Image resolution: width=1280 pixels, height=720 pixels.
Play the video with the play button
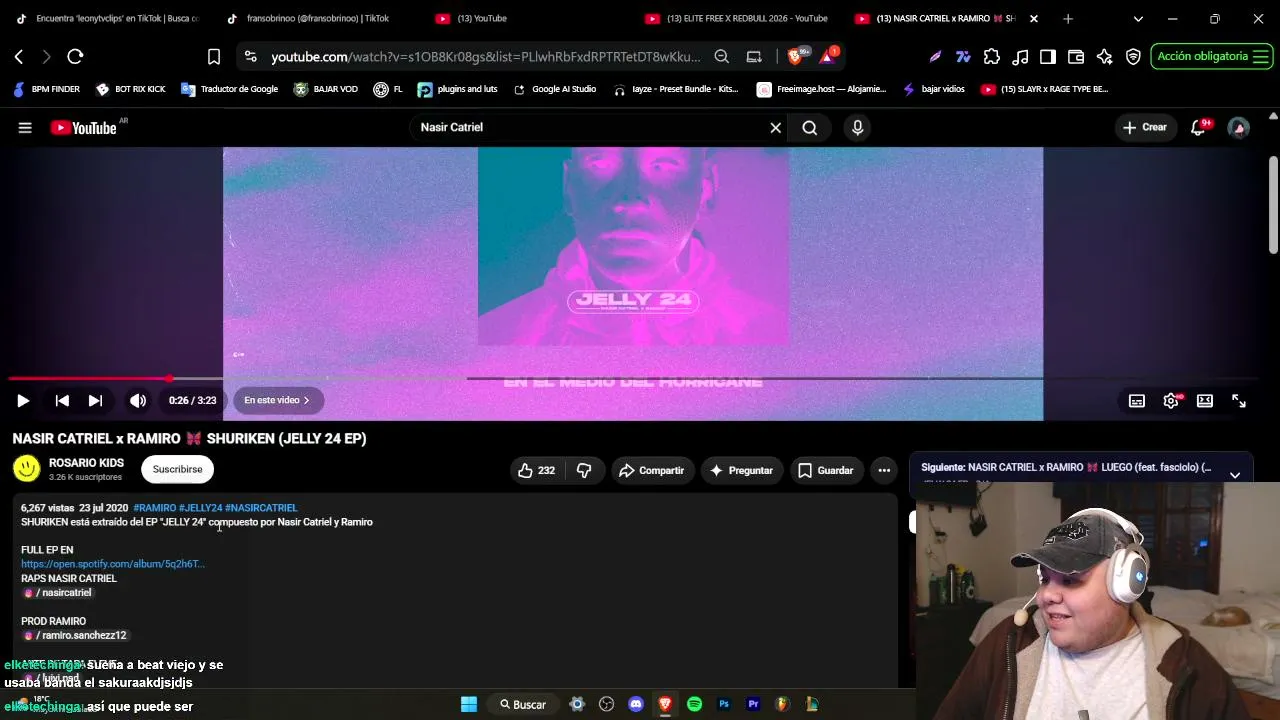tap(23, 401)
